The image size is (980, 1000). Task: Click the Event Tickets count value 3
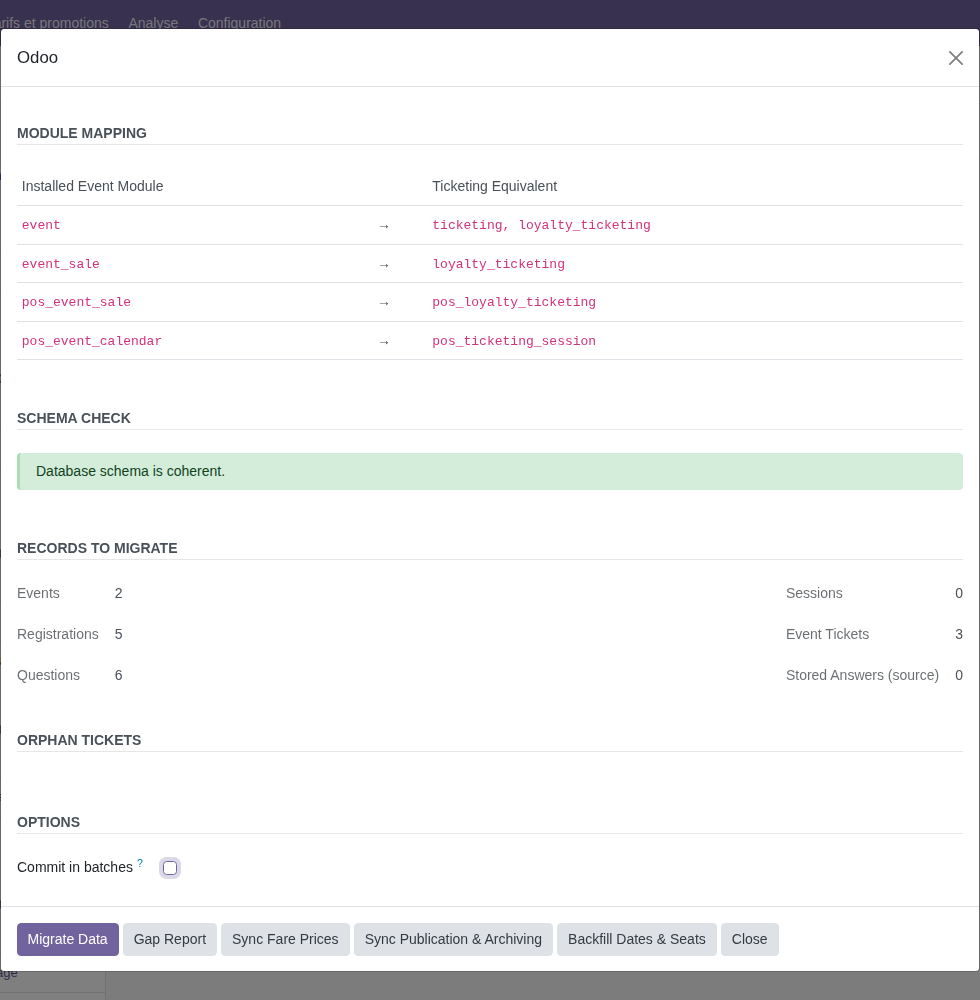958,634
